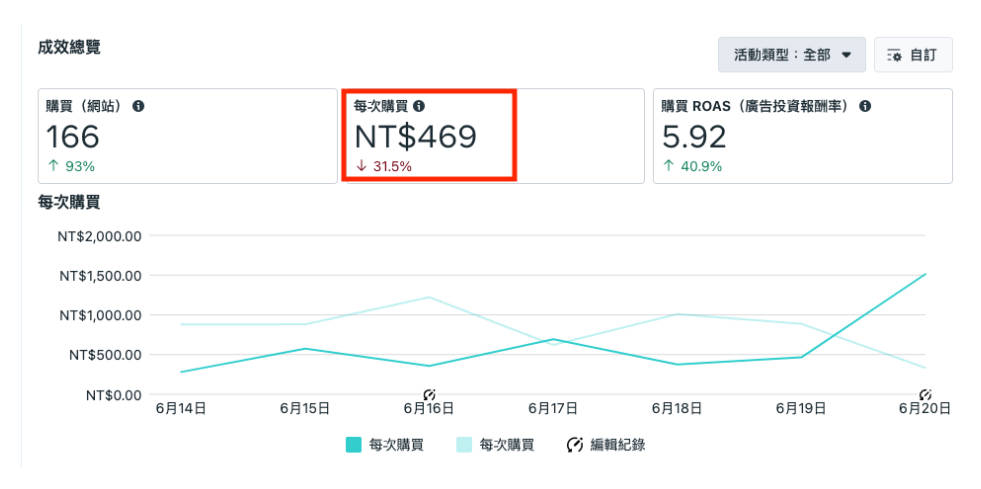Click light line peak at 6月16日
This screenshot has height=489, width=981.
point(429,297)
